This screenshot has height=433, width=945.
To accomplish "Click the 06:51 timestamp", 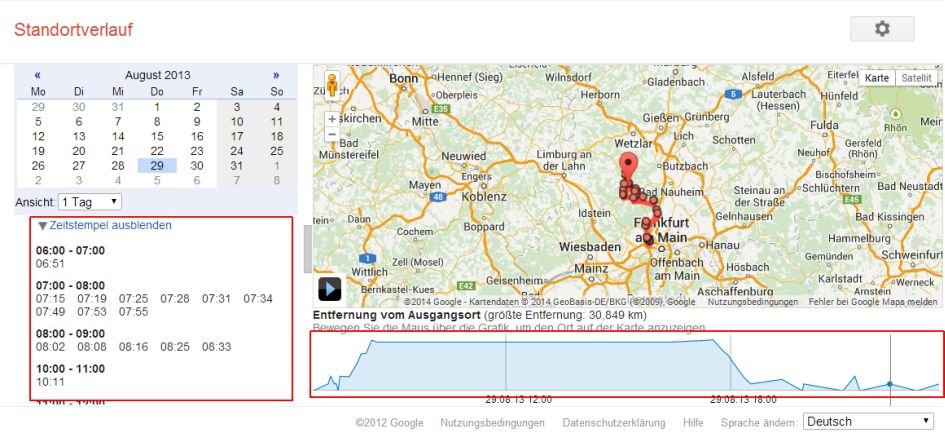I will (x=50, y=264).
